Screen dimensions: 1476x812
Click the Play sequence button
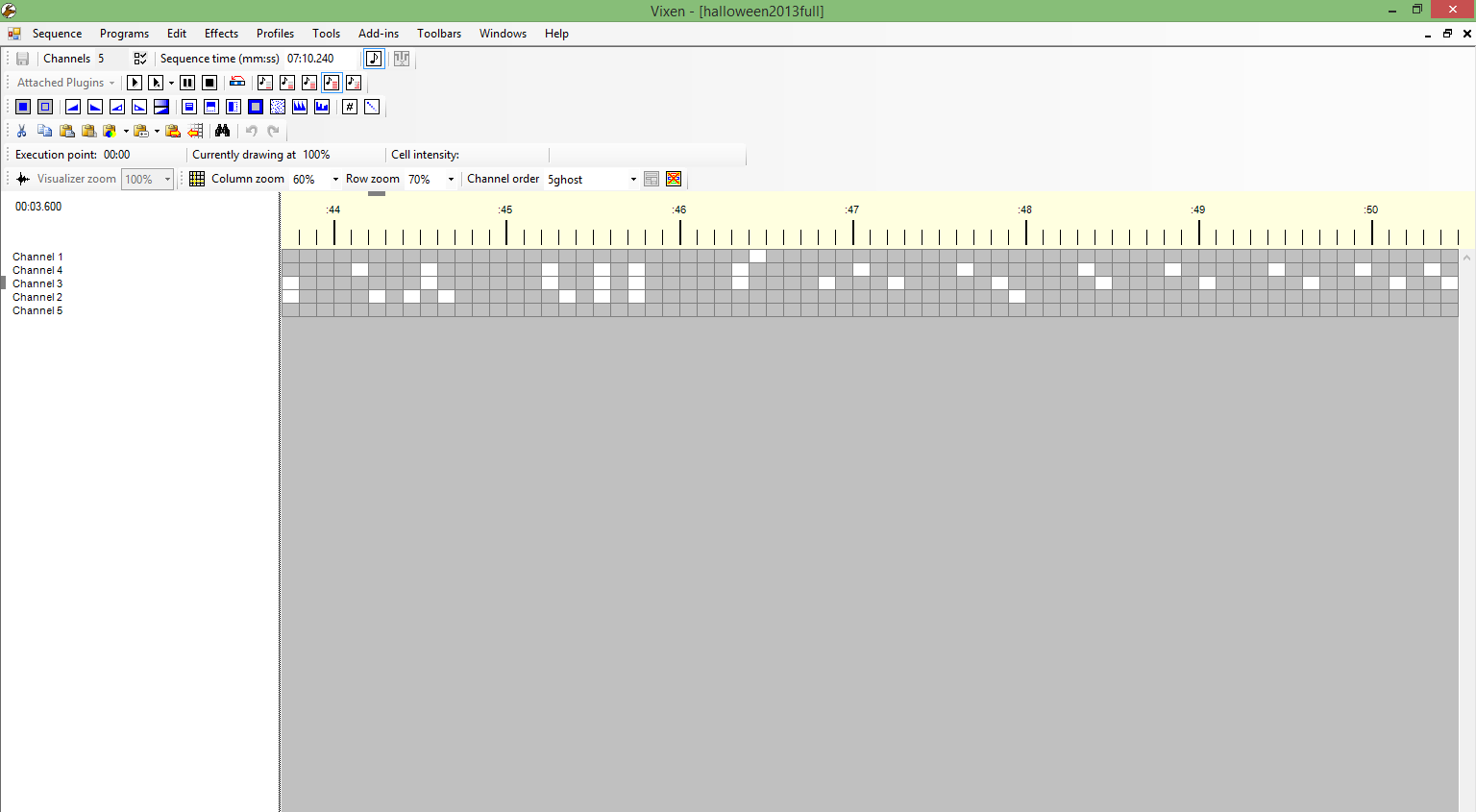[135, 83]
